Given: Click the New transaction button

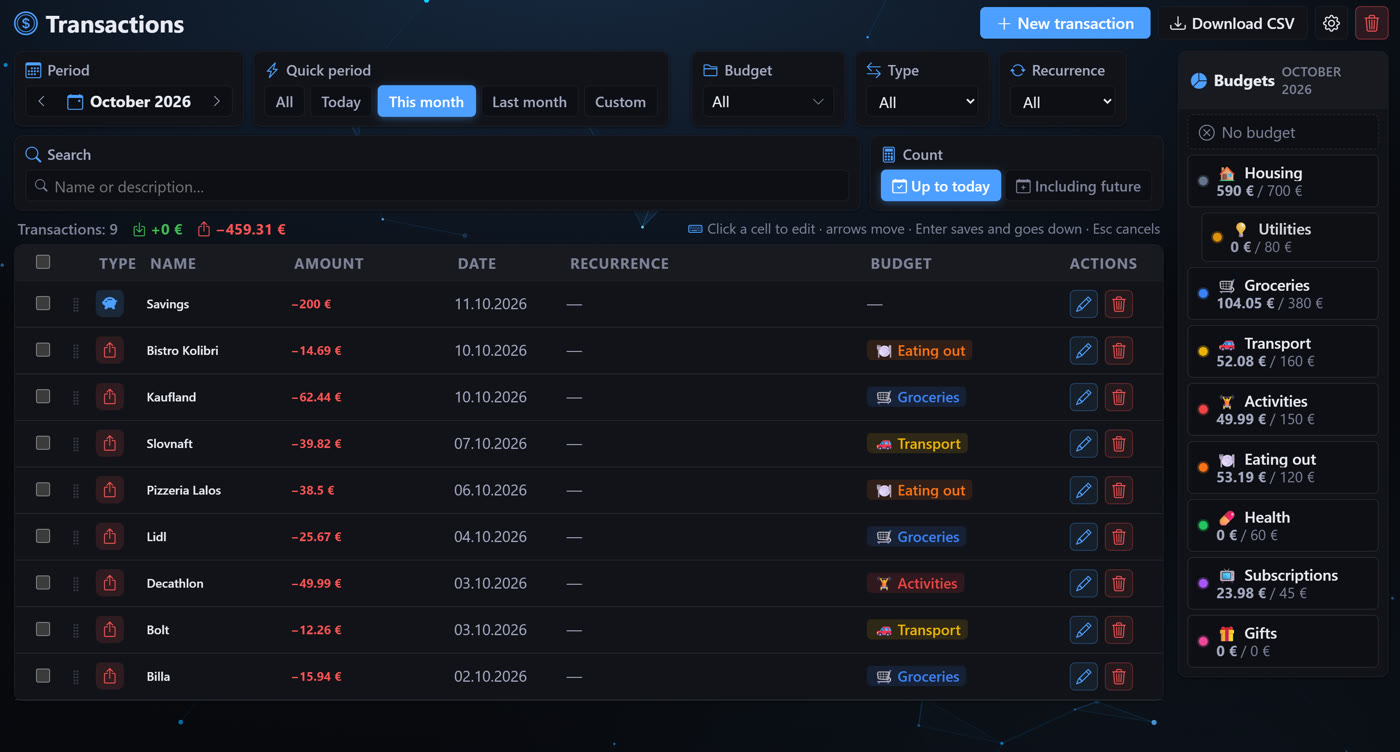Looking at the screenshot, I should pyautogui.click(x=1065, y=23).
